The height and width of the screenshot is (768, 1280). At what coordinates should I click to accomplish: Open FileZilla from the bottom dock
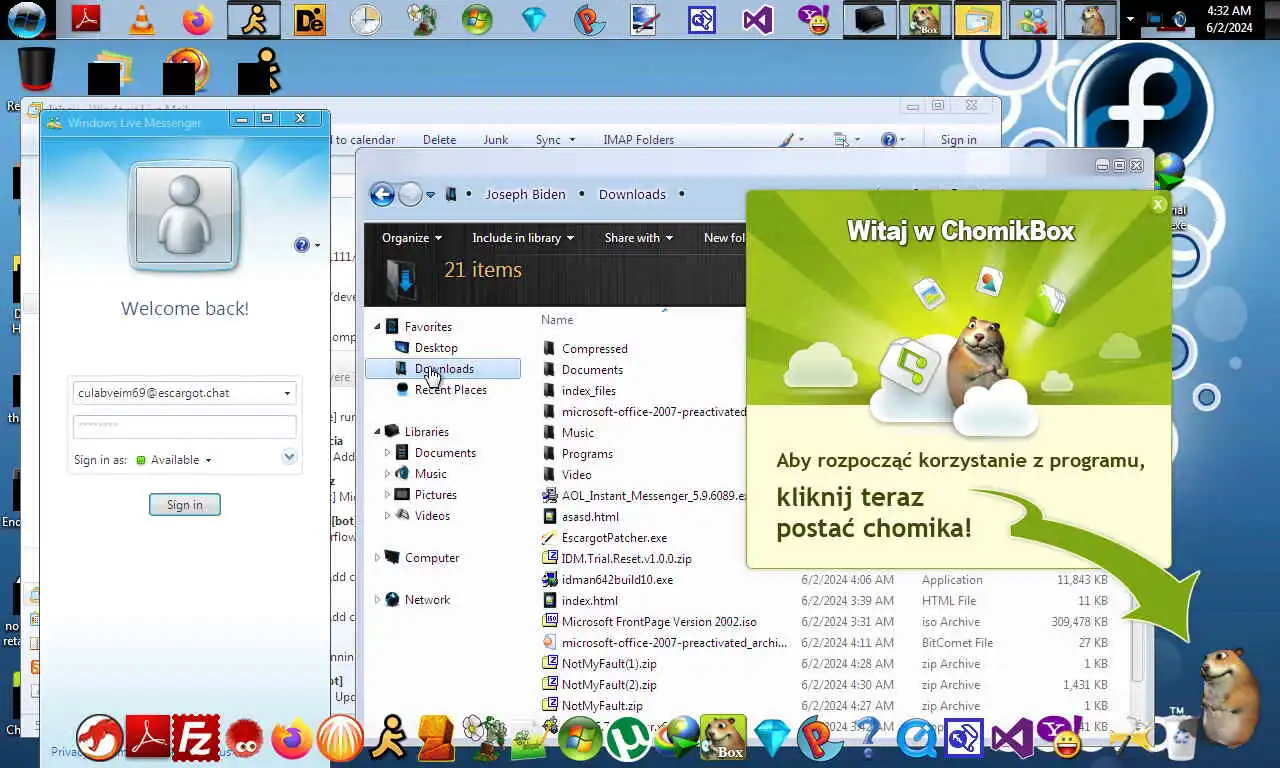195,739
